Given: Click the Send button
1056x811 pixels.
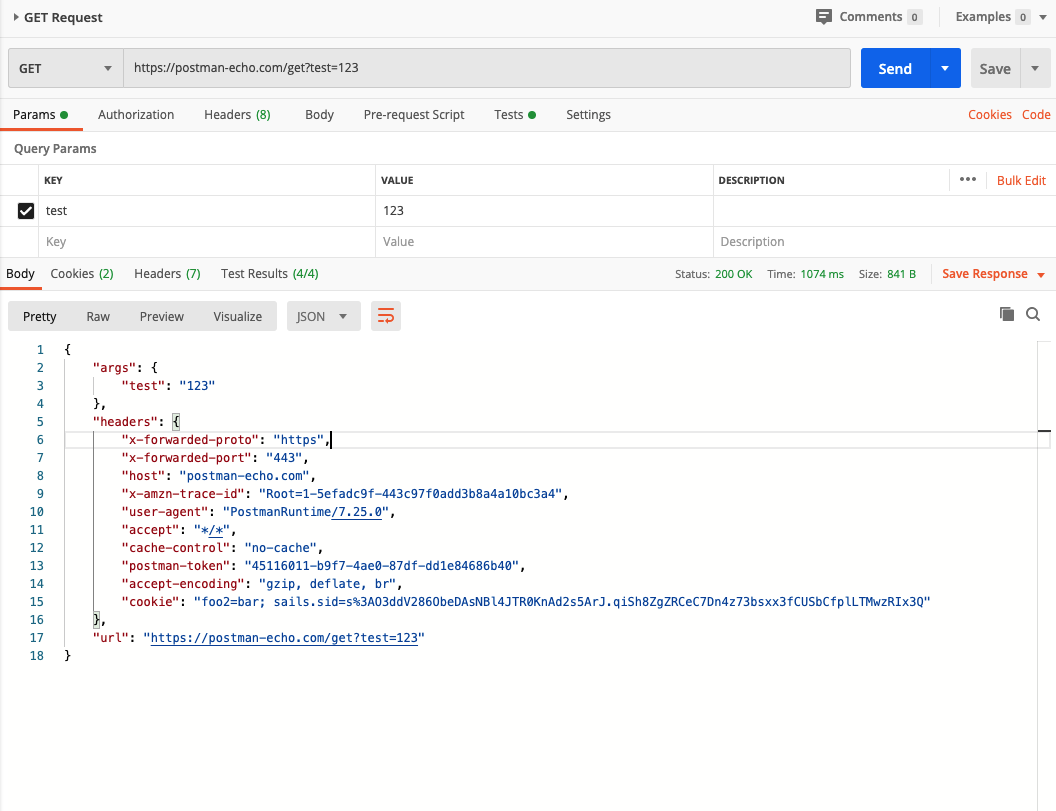Looking at the screenshot, I should point(895,68).
